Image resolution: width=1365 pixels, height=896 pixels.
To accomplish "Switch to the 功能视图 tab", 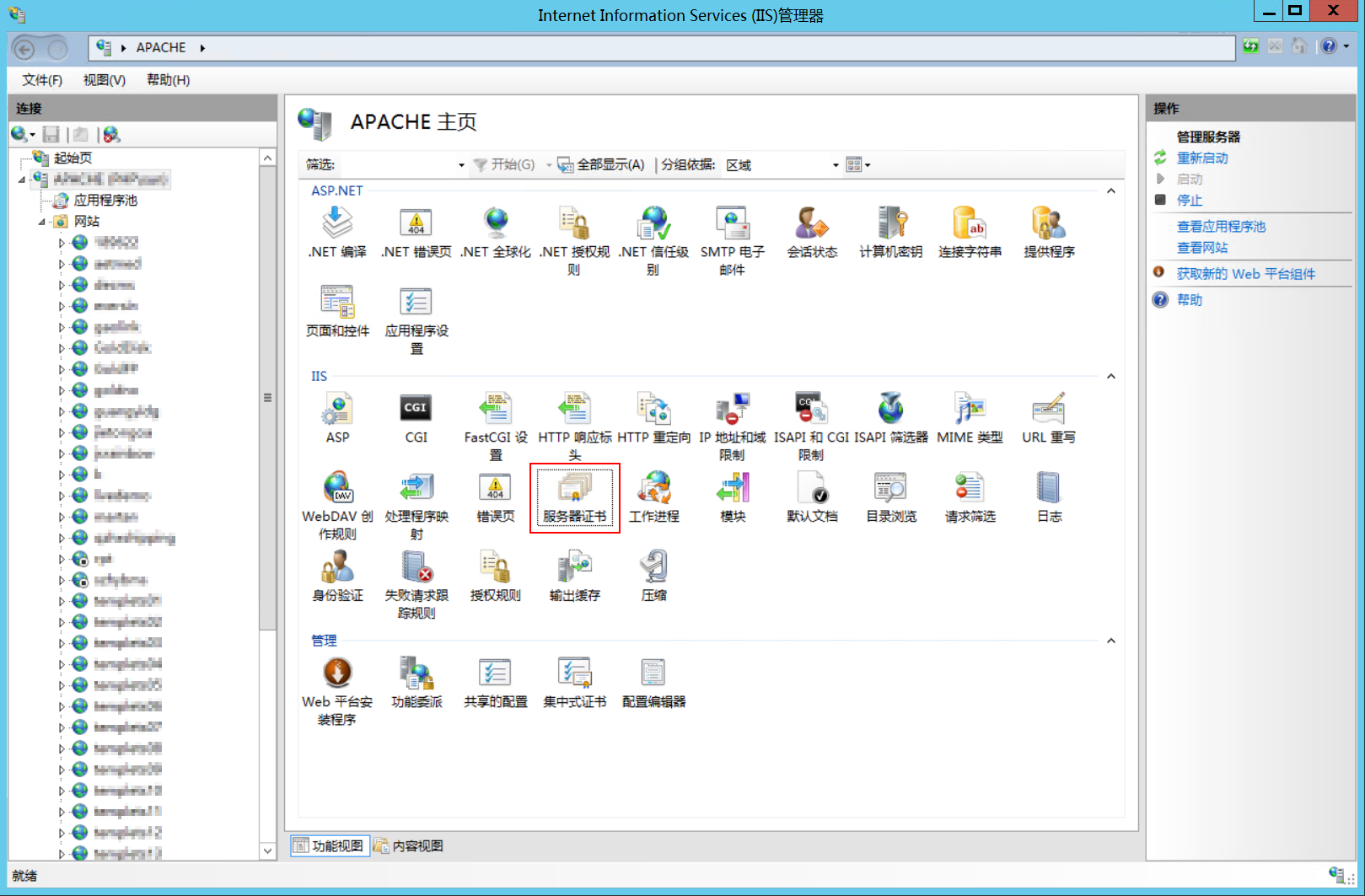I will (330, 845).
